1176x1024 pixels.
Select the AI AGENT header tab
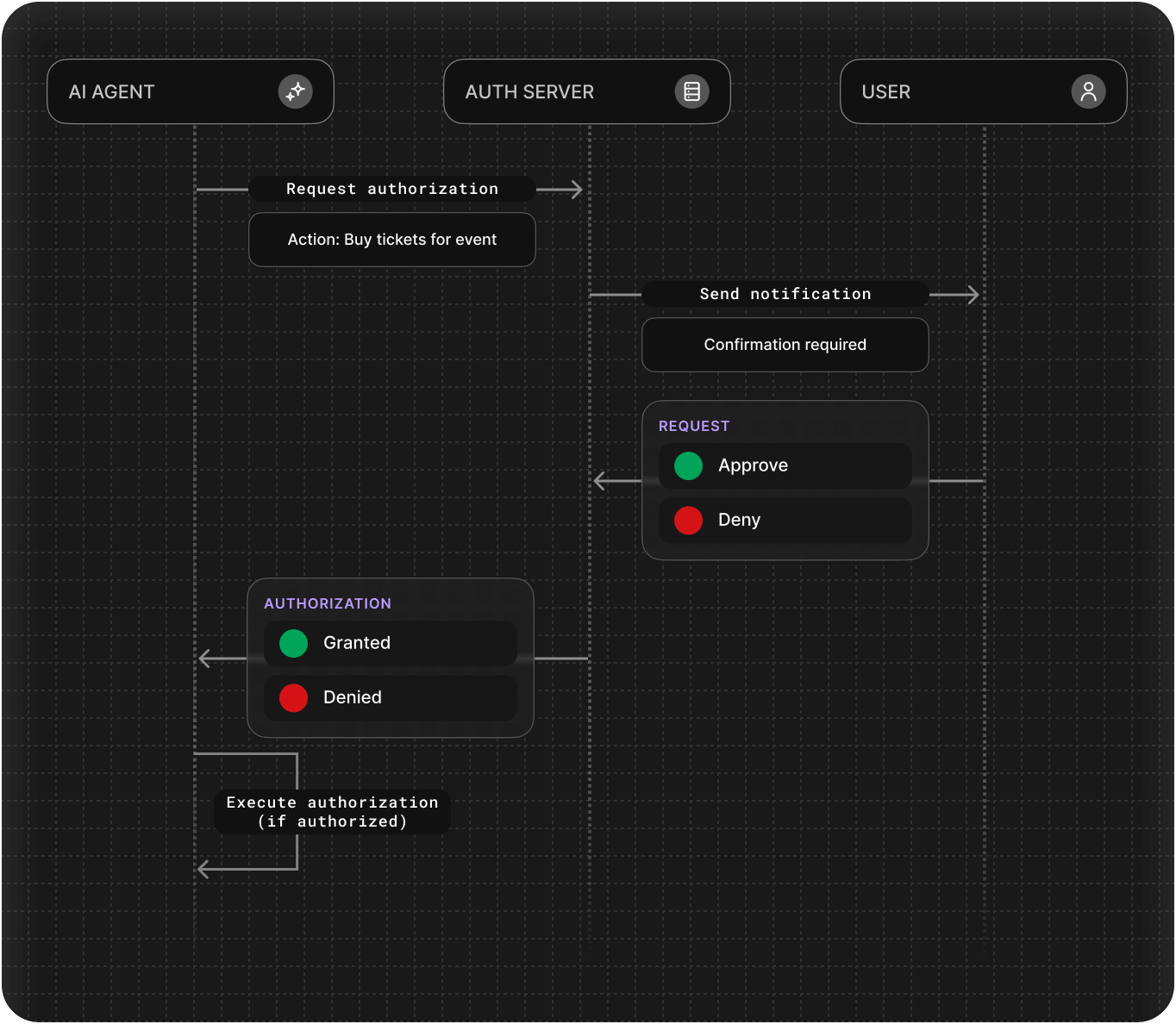point(190,91)
